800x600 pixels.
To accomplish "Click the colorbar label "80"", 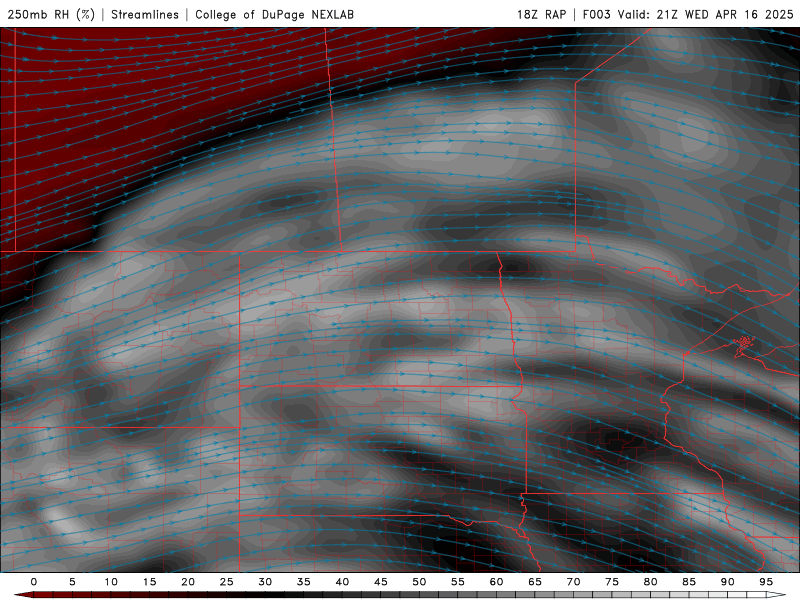I will point(651,582).
